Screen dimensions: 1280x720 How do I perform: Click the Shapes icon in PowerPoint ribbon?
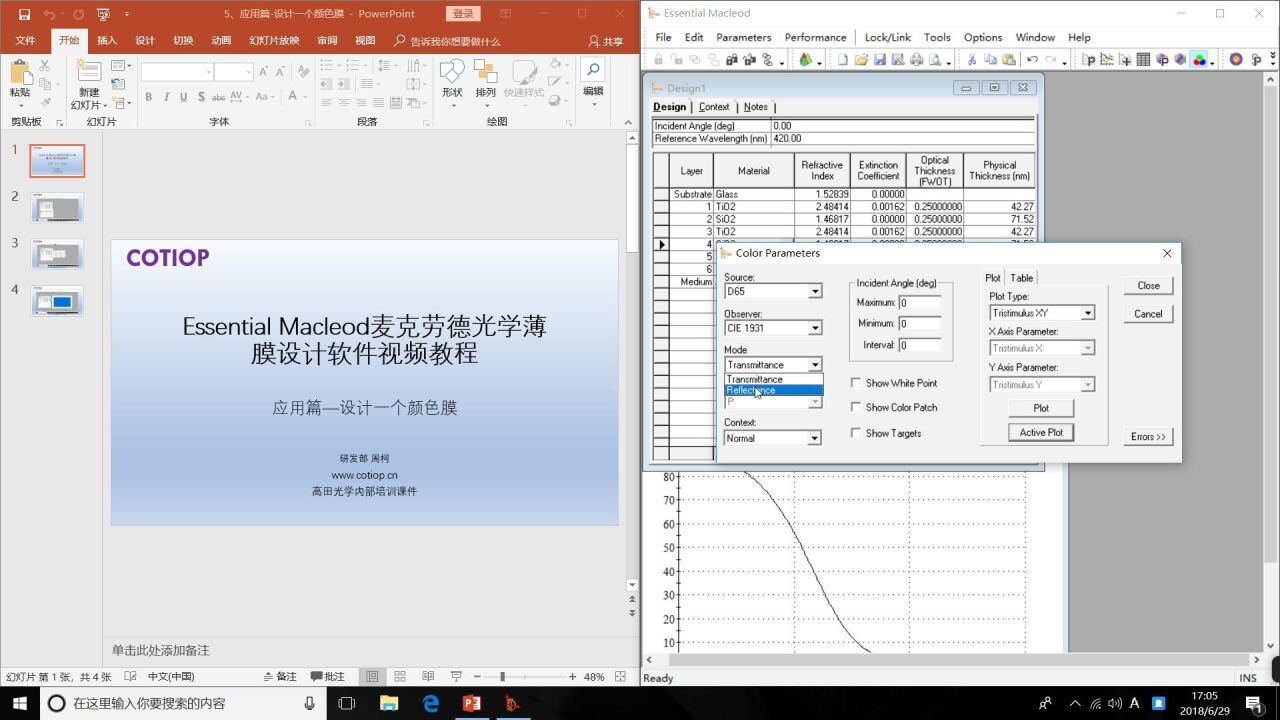tap(452, 79)
